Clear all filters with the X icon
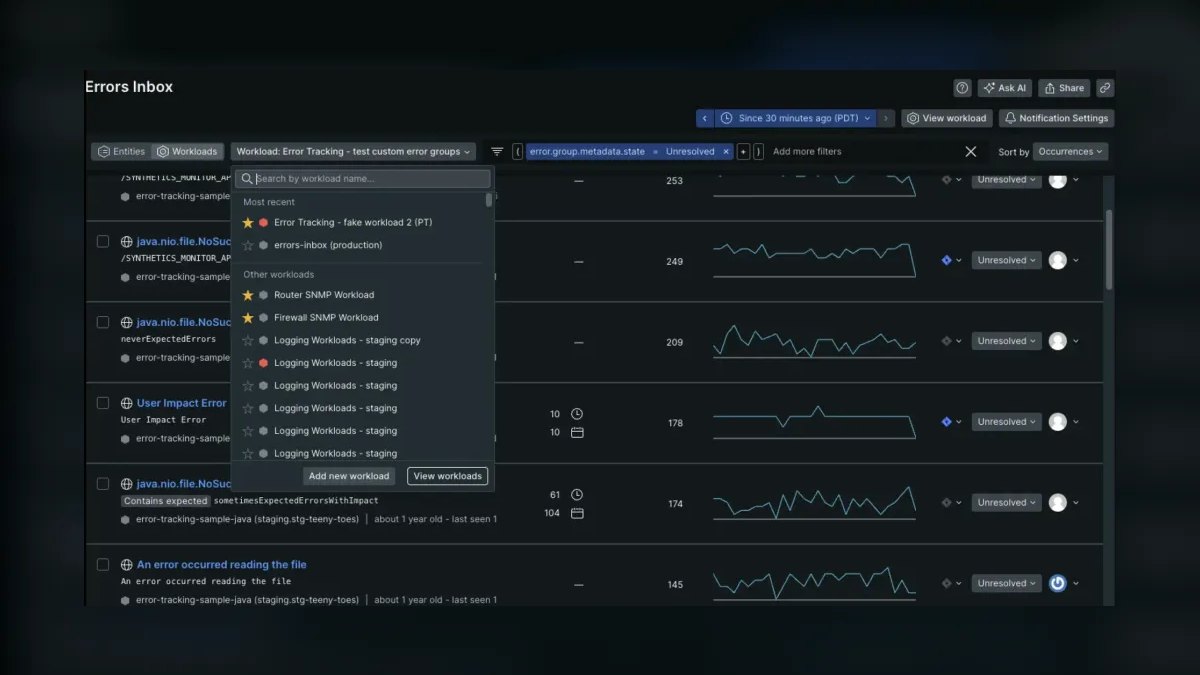Screen dimensions: 1200x675 pos(970,152)
